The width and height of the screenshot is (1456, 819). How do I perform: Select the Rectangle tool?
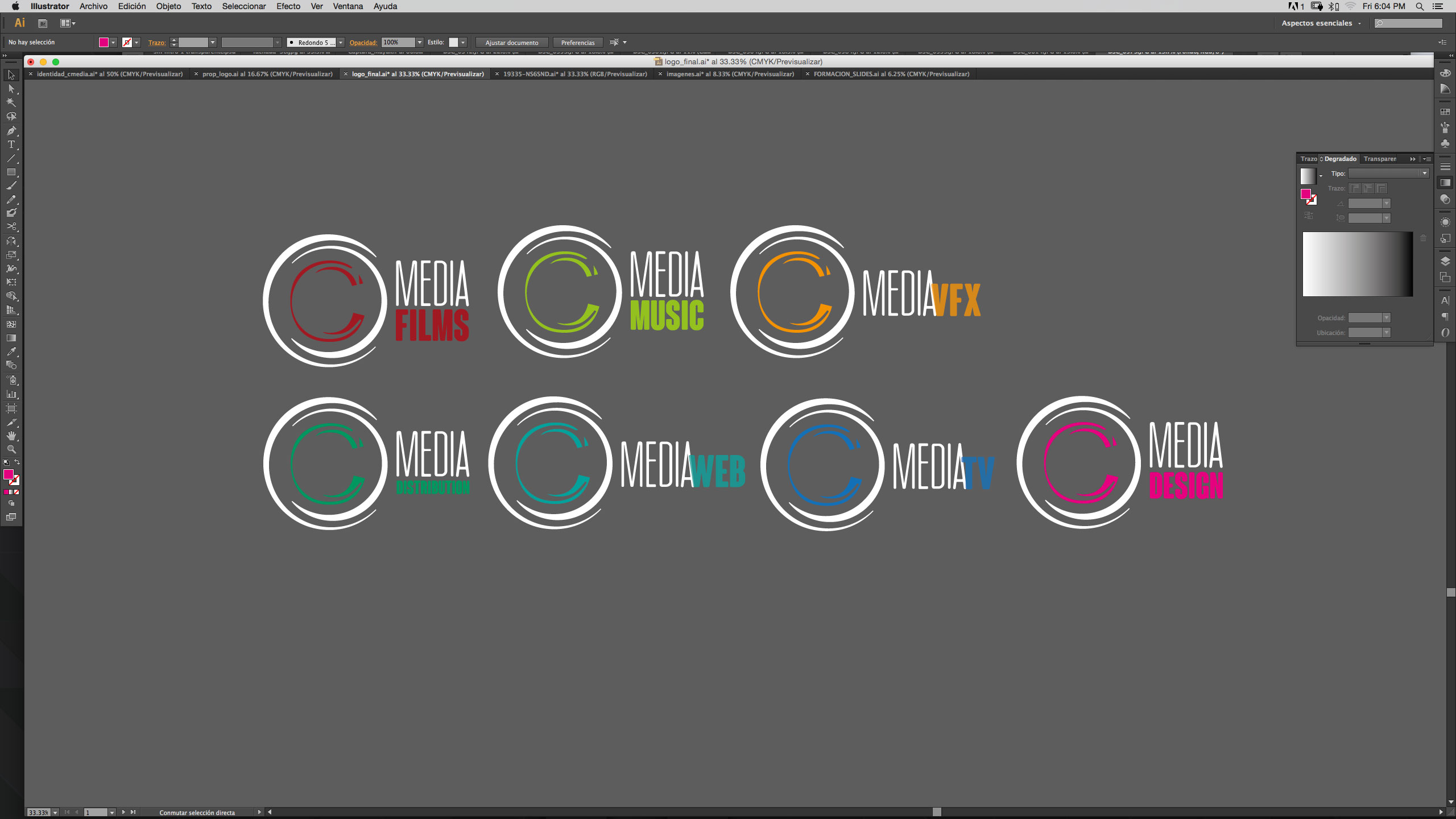point(11,172)
